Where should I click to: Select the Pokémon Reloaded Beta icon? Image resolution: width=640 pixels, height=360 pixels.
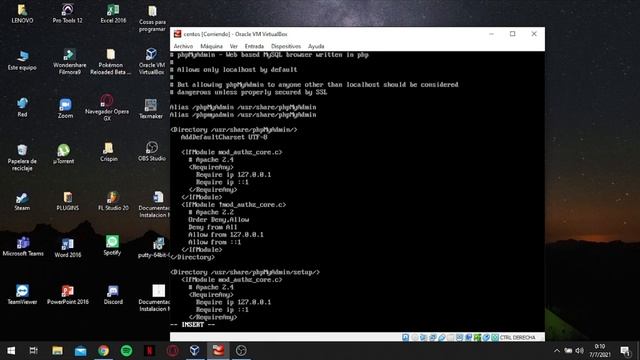(111, 62)
